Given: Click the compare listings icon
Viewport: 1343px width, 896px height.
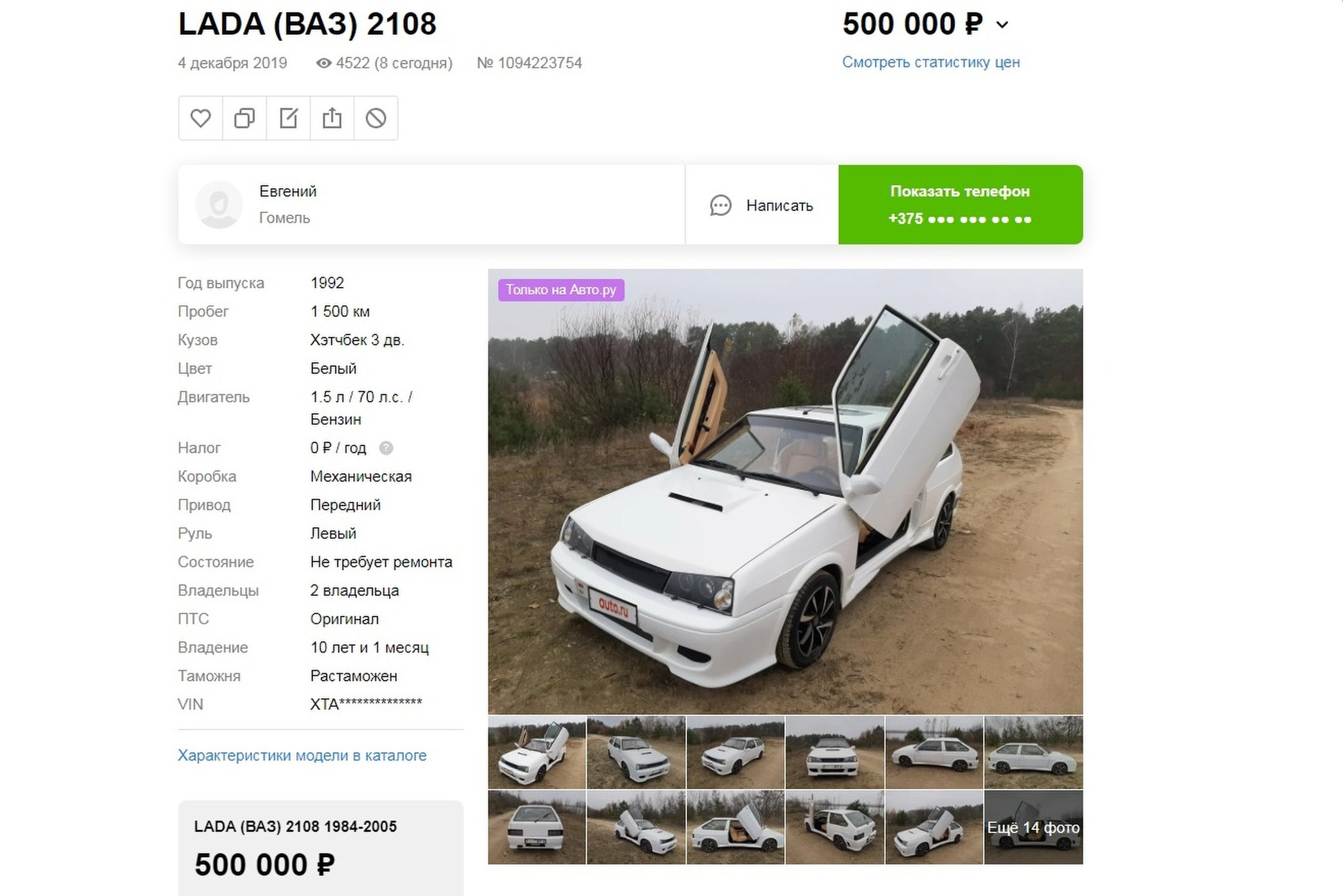Looking at the screenshot, I should click(x=245, y=118).
